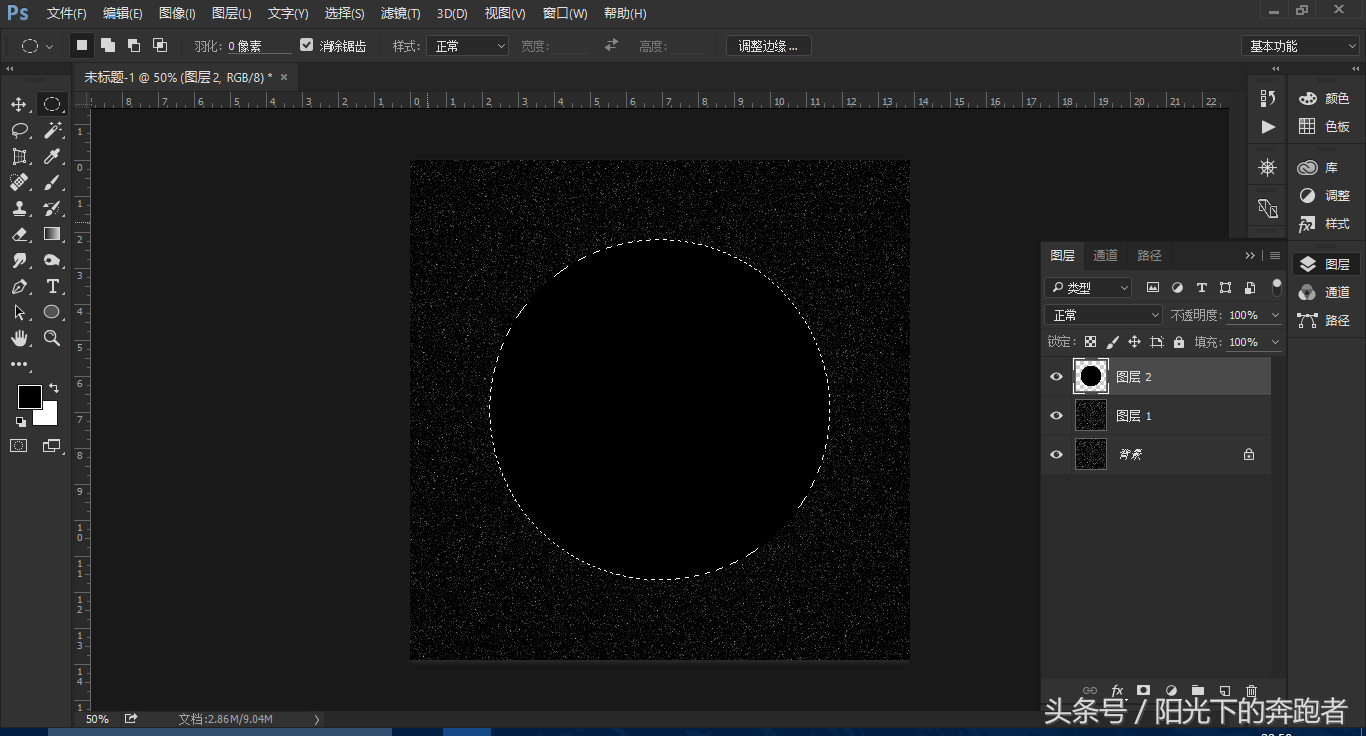This screenshot has height=736, width=1366.
Task: Open the 图层(L) menu
Action: (x=232, y=14)
